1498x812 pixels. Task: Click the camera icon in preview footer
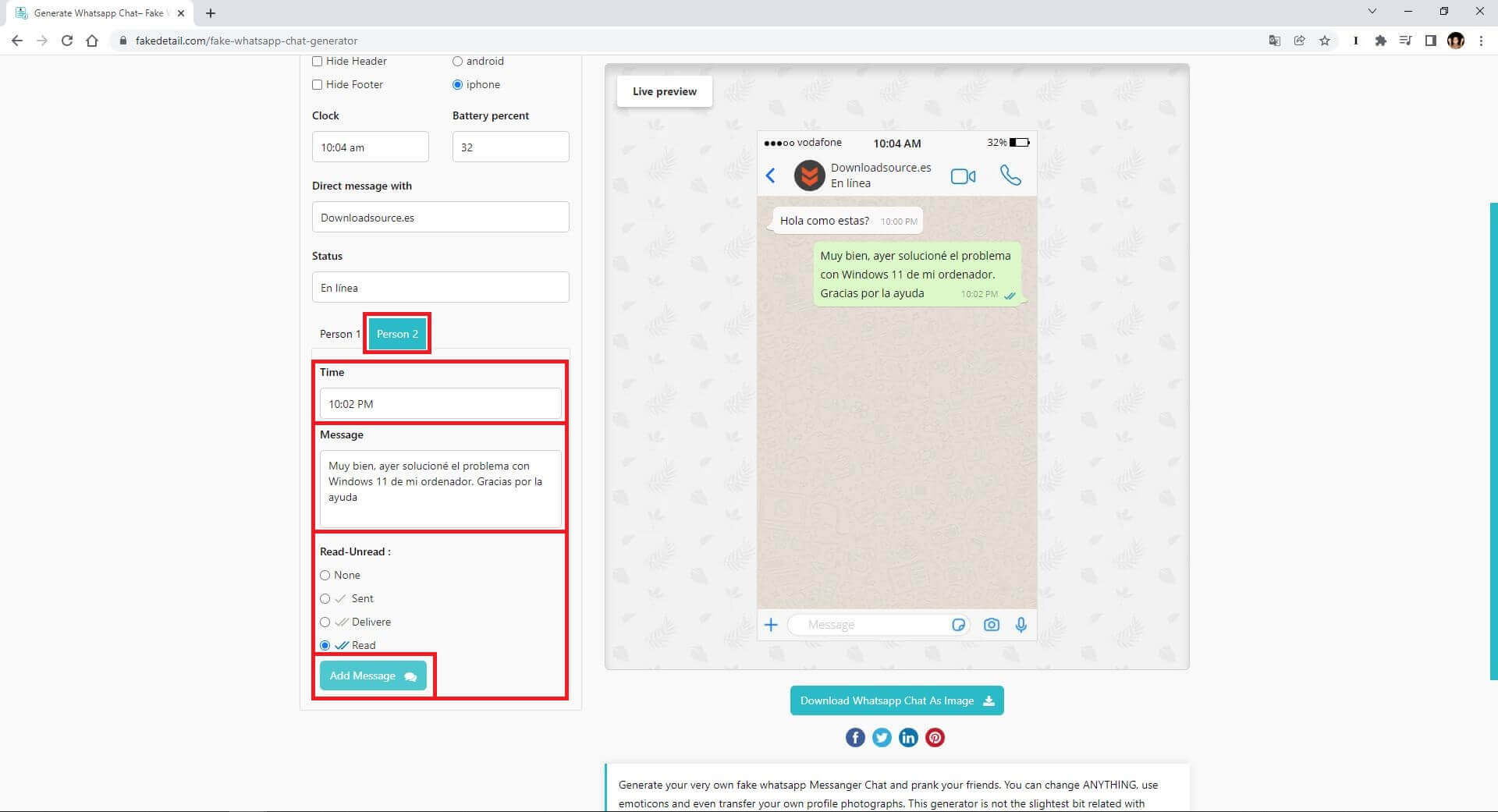[991, 625]
